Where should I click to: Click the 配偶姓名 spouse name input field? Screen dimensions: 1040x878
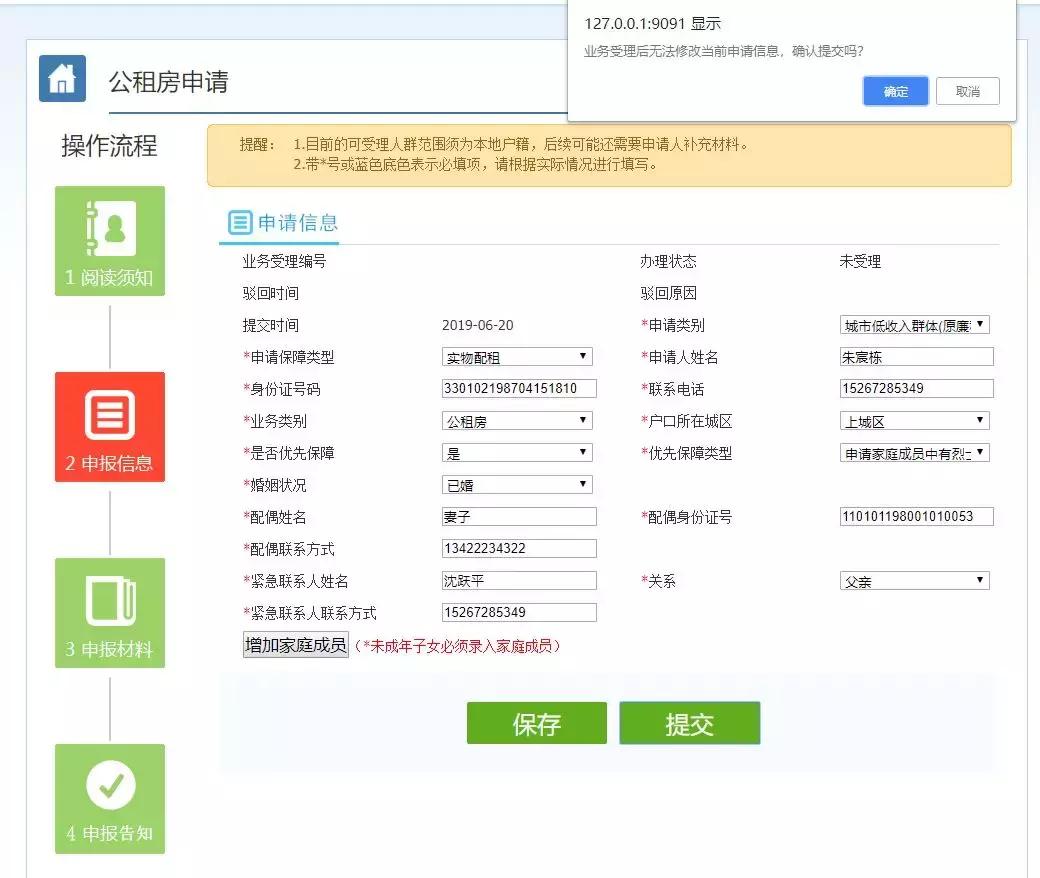(x=517, y=516)
